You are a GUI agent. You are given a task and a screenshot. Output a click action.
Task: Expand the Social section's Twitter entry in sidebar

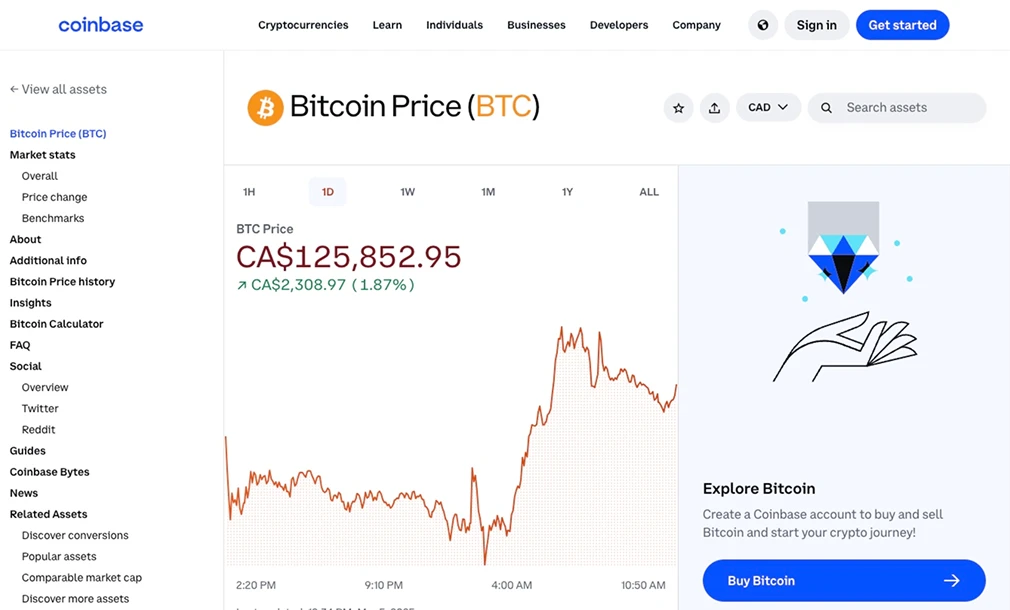pyautogui.click(x=40, y=408)
